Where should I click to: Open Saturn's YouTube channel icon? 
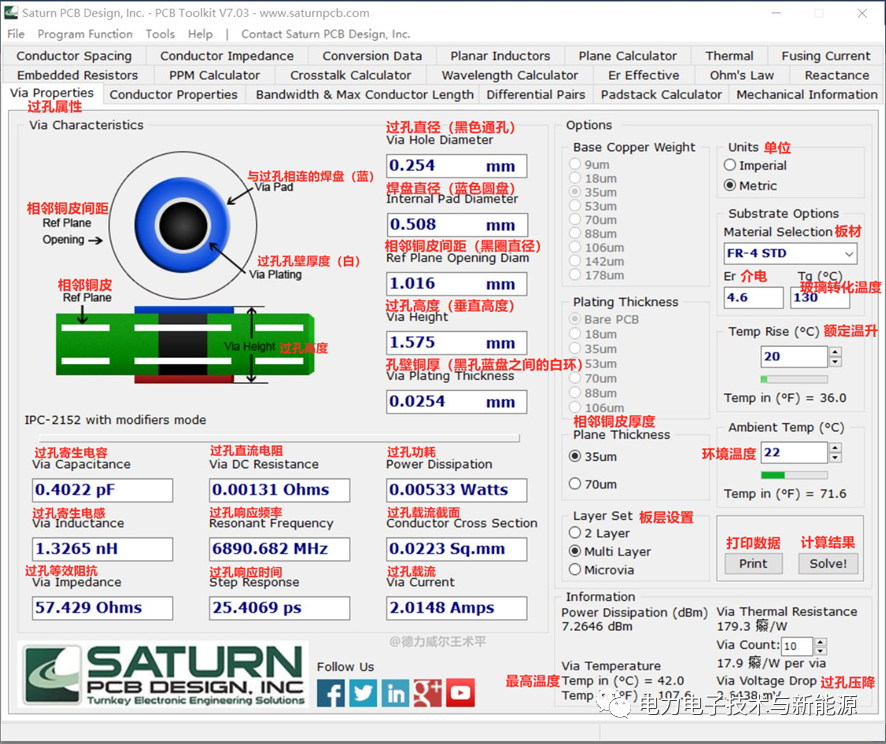click(461, 693)
